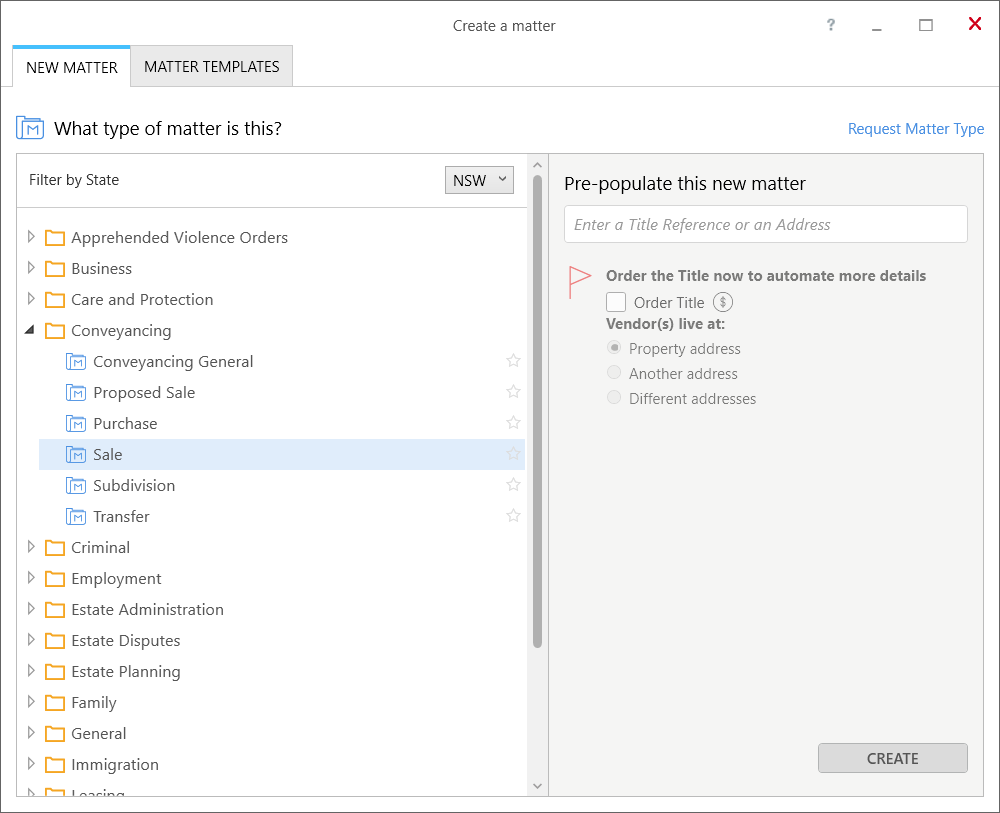Open the Request Matter Type link
Image resolution: width=1000 pixels, height=813 pixels.
pos(915,129)
